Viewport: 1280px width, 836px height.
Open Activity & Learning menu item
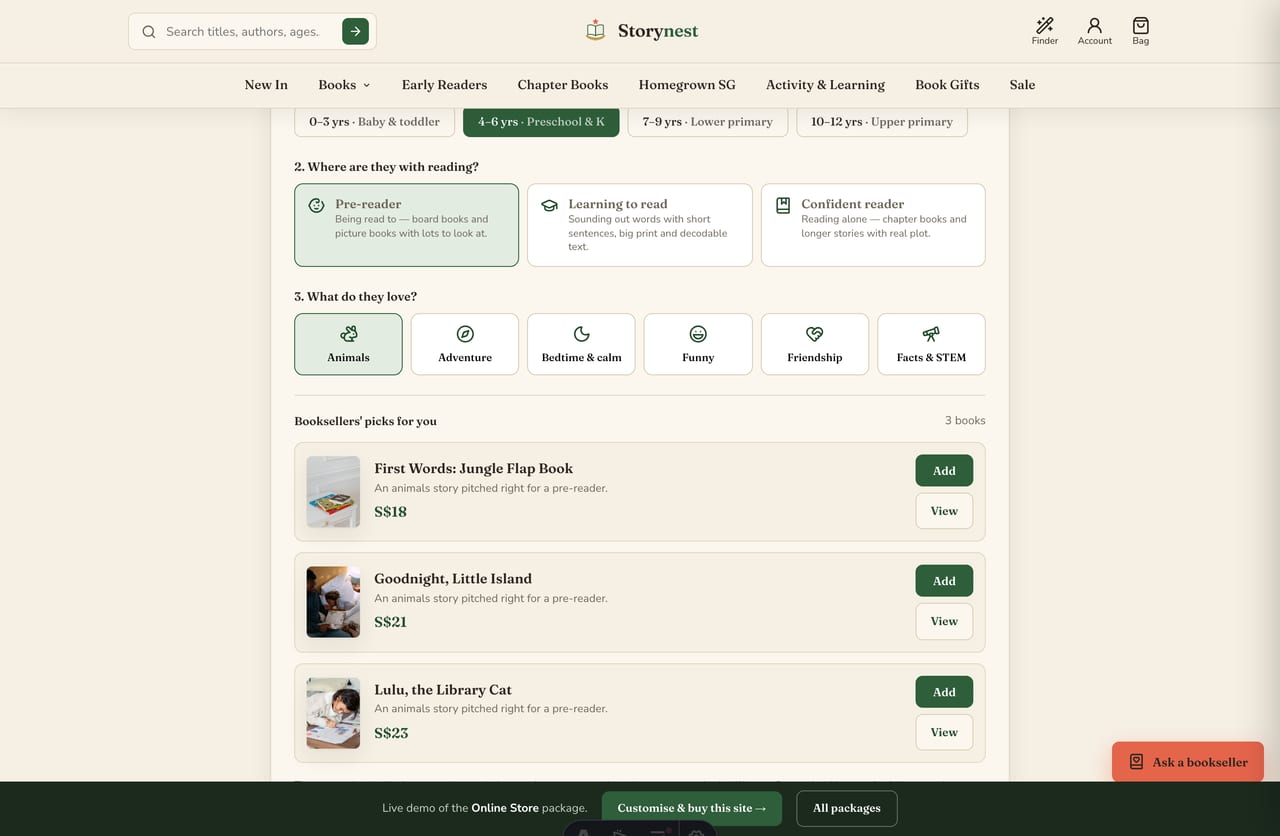click(825, 85)
